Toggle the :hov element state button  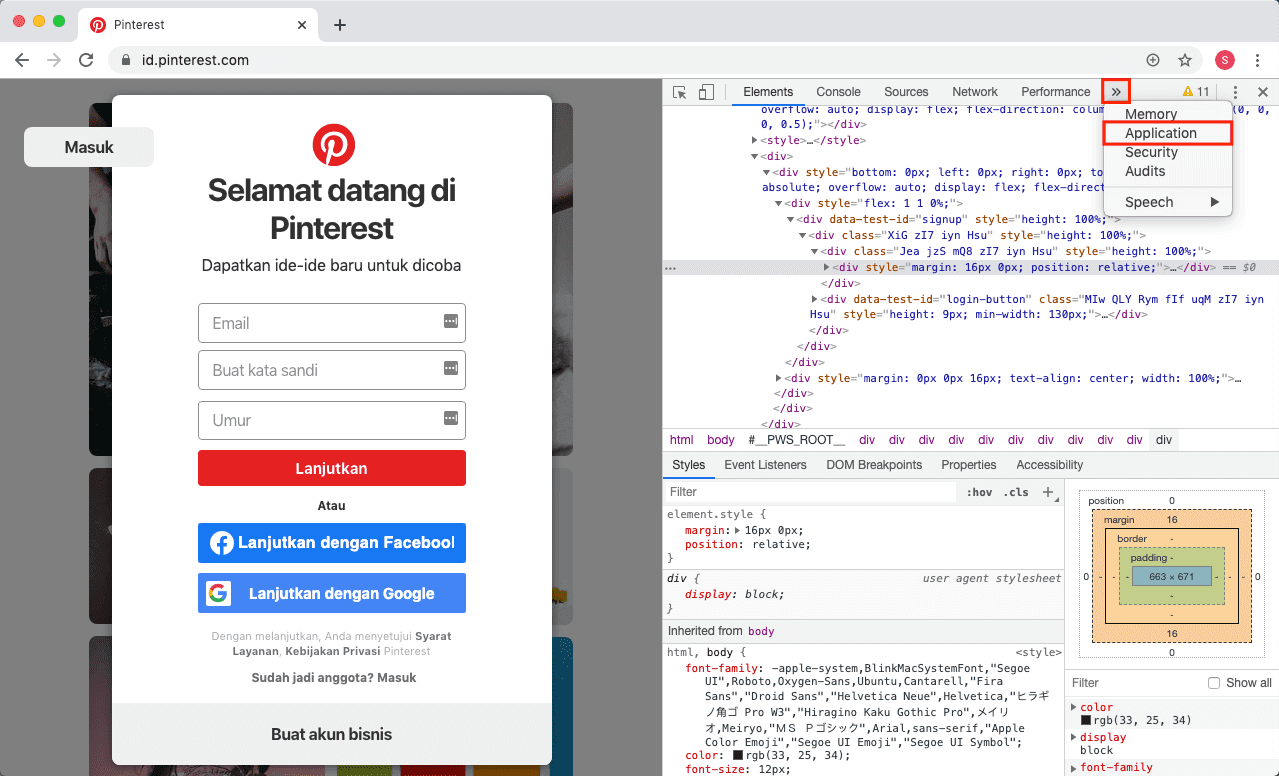[x=979, y=492]
